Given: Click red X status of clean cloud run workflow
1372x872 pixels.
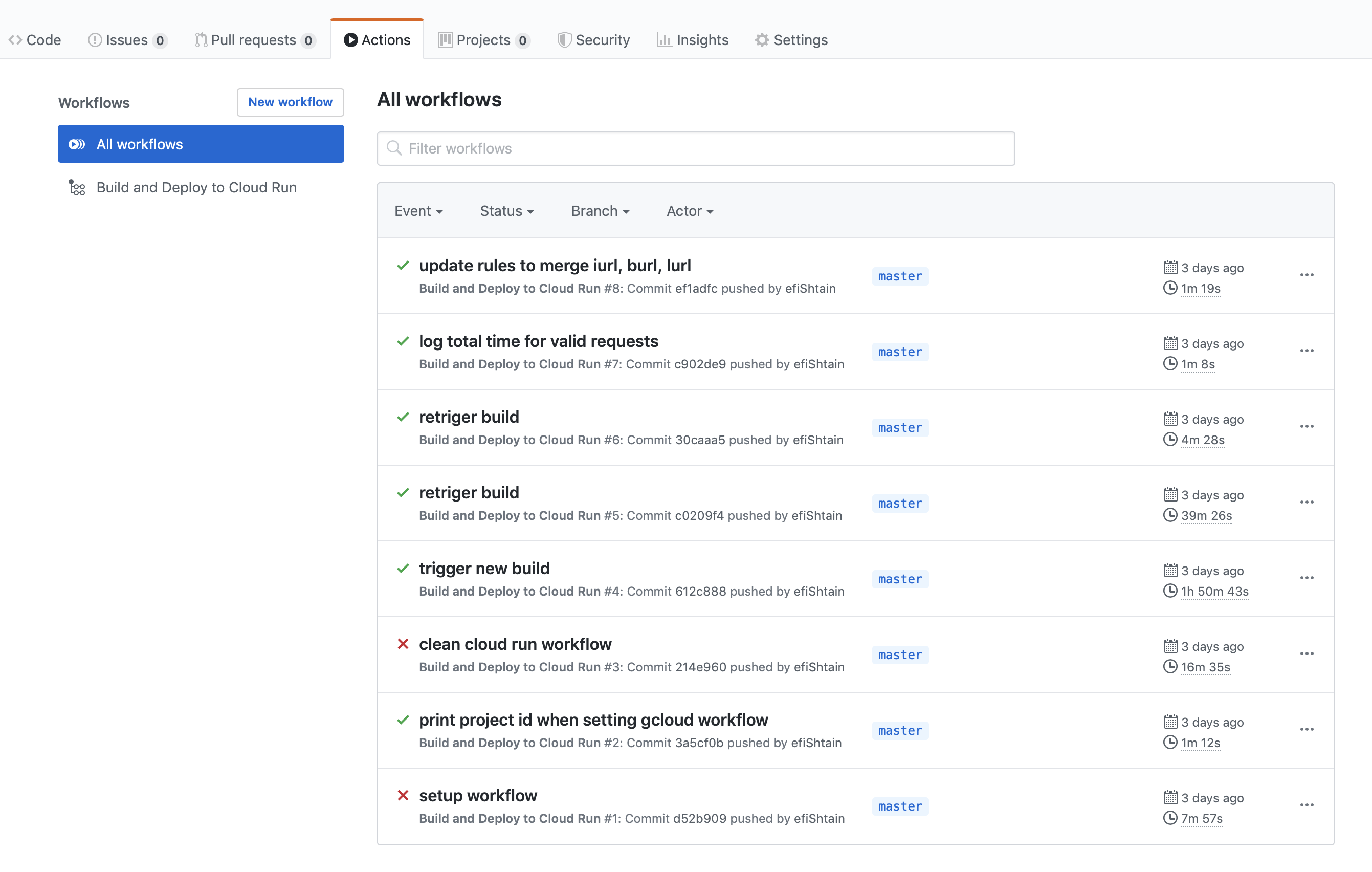Looking at the screenshot, I should click(403, 644).
